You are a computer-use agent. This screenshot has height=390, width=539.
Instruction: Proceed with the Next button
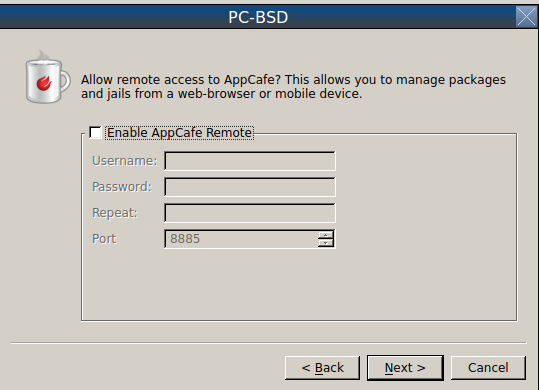tap(405, 368)
